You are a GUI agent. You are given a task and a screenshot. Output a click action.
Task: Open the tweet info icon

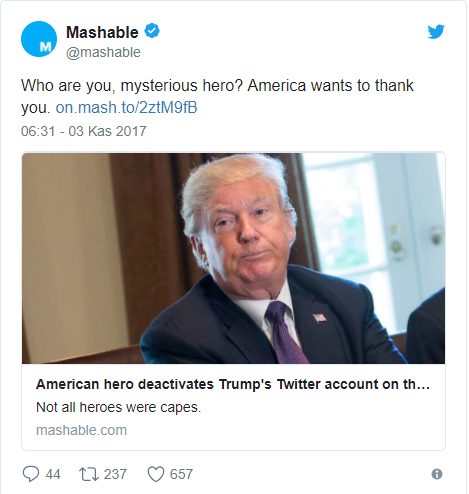(x=437, y=474)
